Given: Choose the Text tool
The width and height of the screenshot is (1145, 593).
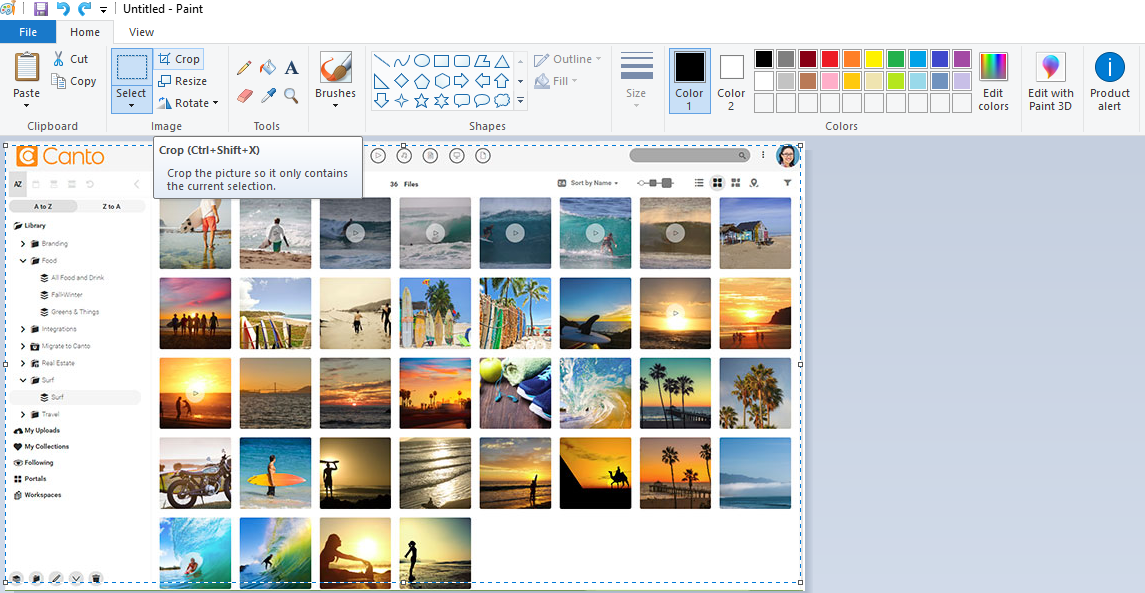Looking at the screenshot, I should [x=291, y=68].
